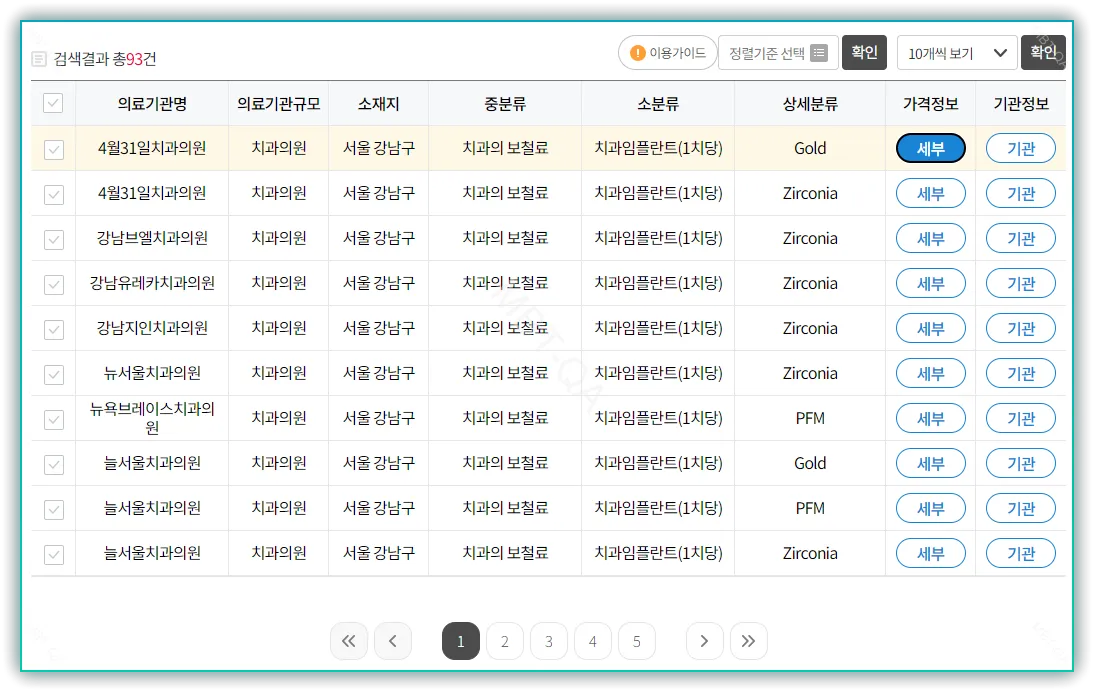Jump to first page with double-left arrow icon
Image resolution: width=1094 pixels, height=692 pixels.
pyautogui.click(x=349, y=641)
